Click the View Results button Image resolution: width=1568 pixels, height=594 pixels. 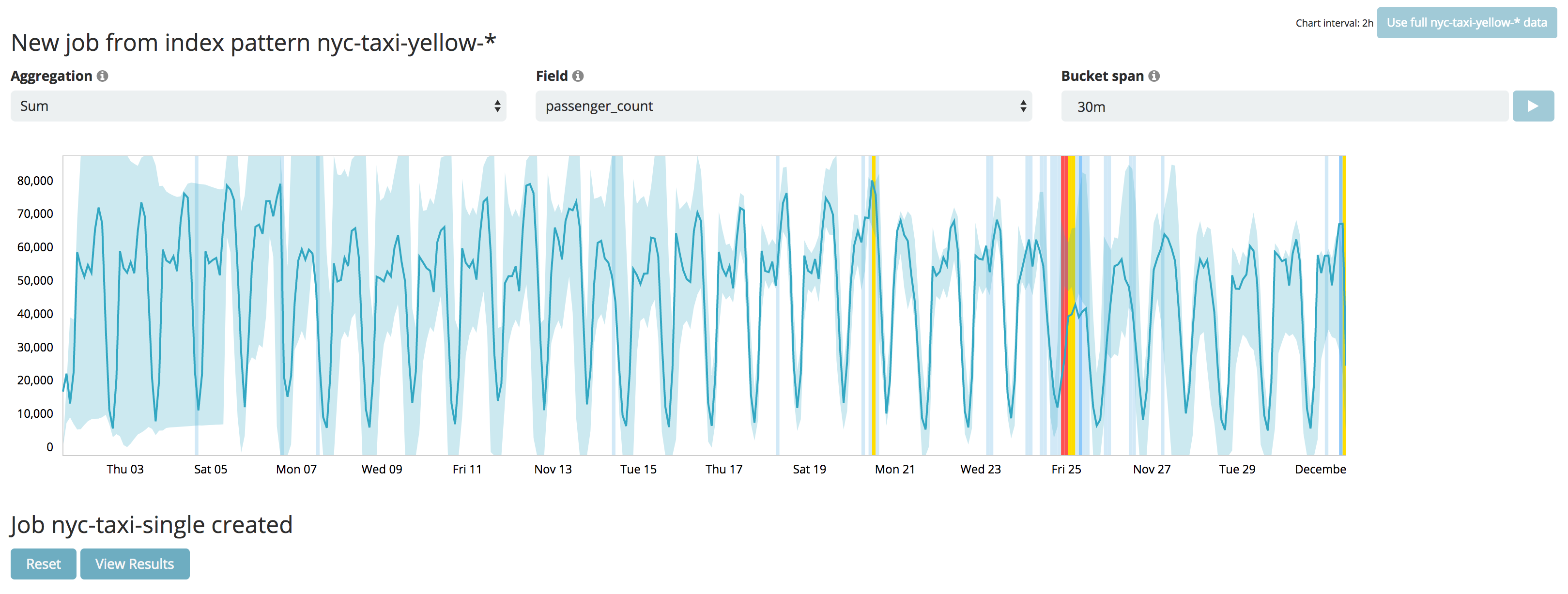coord(135,564)
